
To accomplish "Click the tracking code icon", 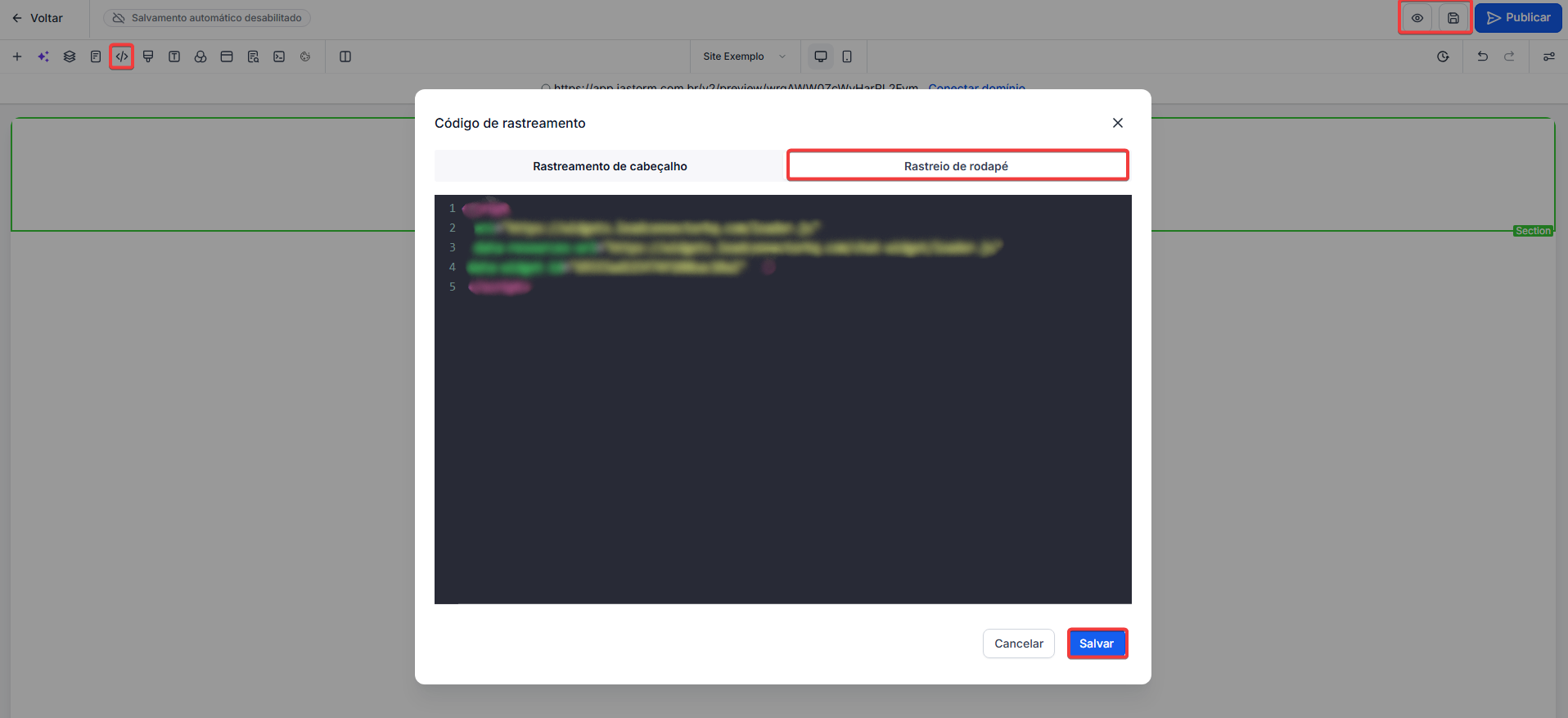I will coord(122,56).
